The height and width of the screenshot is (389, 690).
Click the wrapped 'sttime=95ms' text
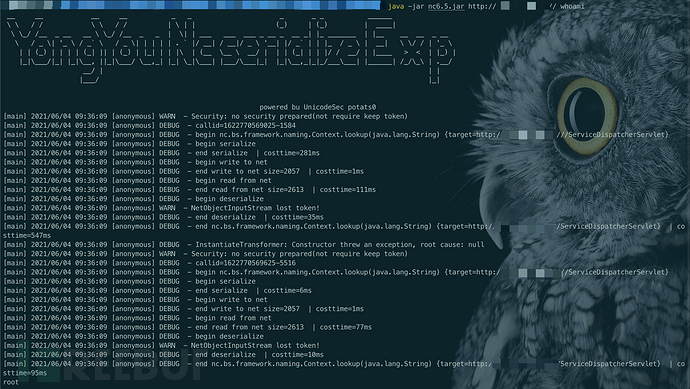click(25, 373)
